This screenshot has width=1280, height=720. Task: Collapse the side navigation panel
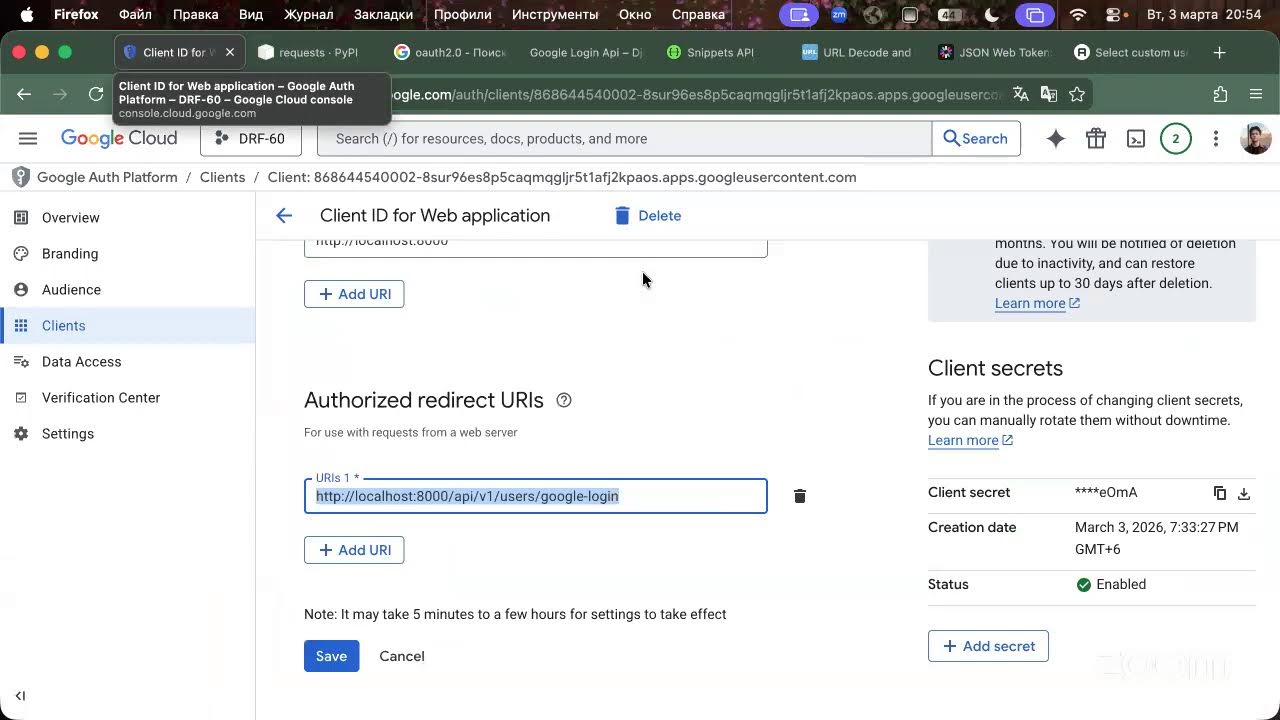[x=20, y=696]
